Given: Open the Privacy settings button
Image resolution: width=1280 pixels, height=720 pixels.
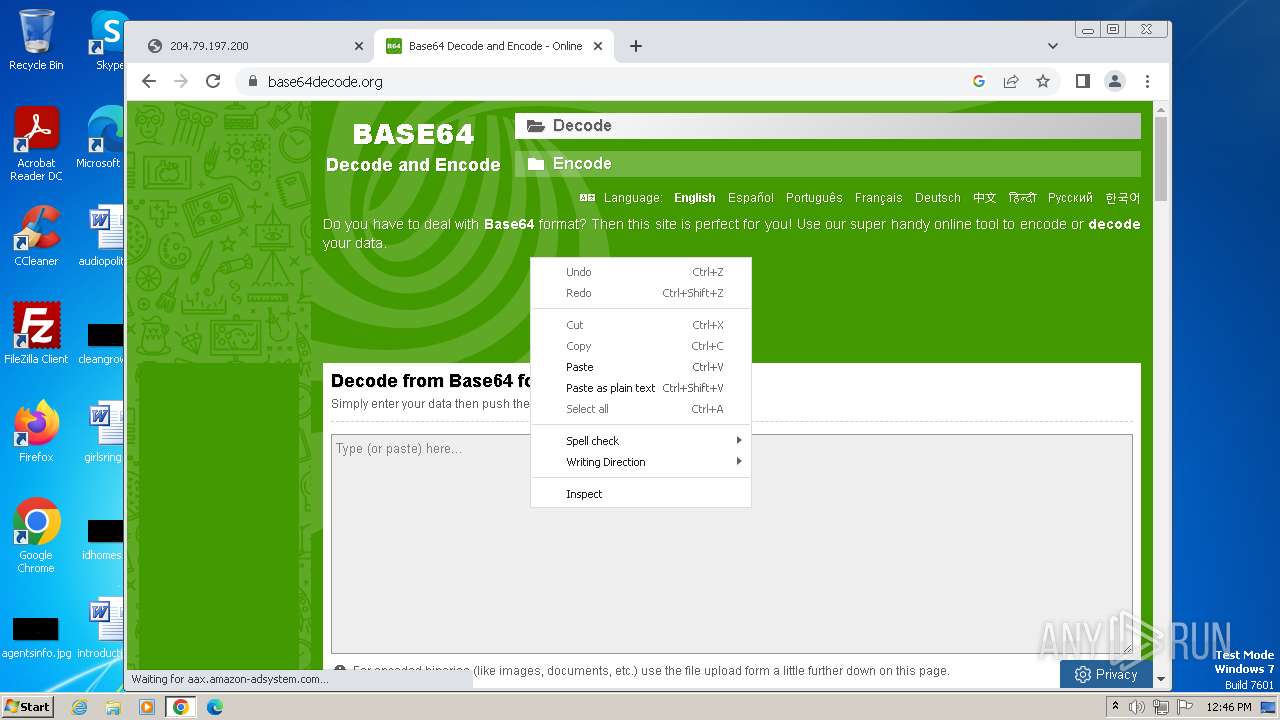Looking at the screenshot, I should [1106, 674].
